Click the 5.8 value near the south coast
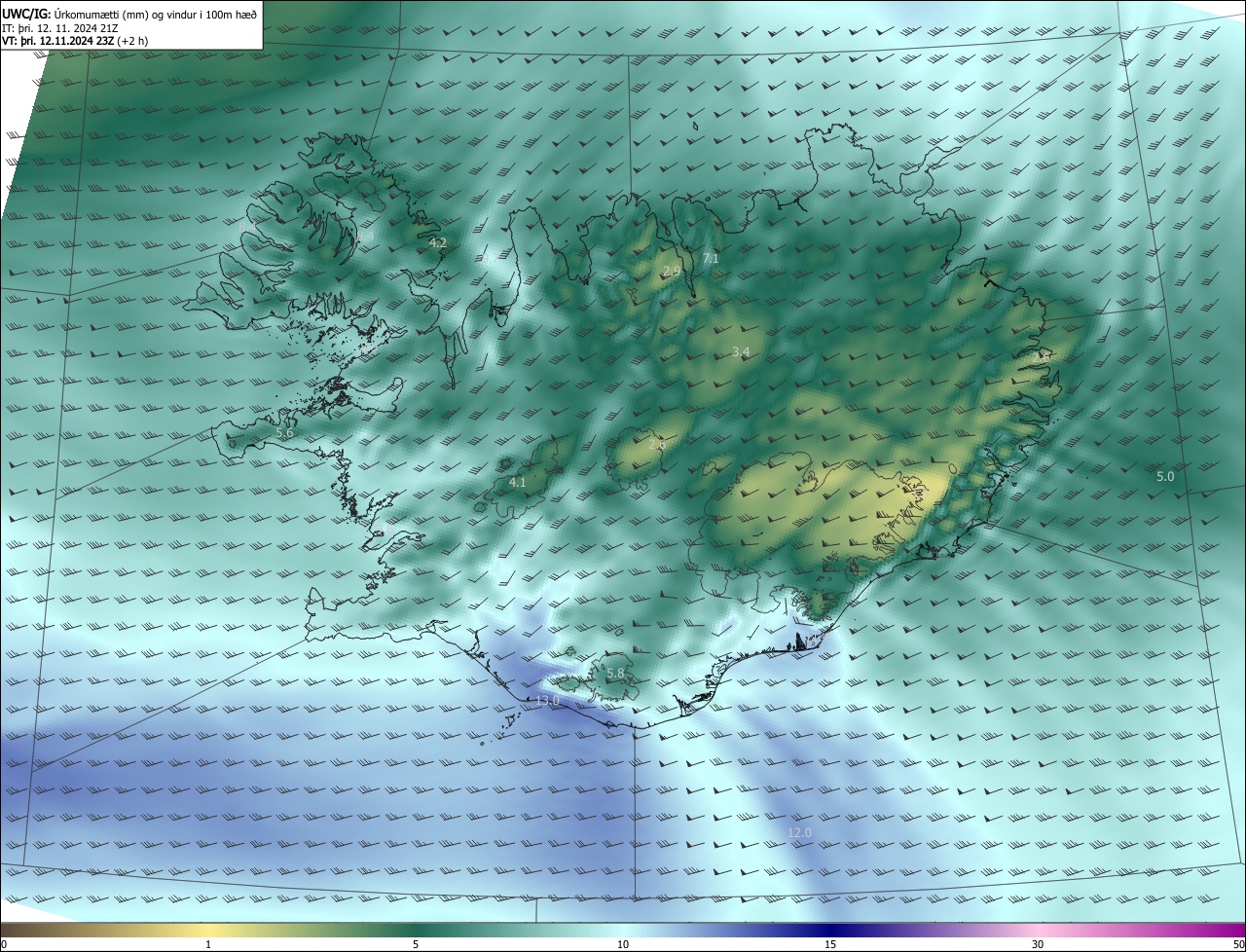 click(615, 673)
